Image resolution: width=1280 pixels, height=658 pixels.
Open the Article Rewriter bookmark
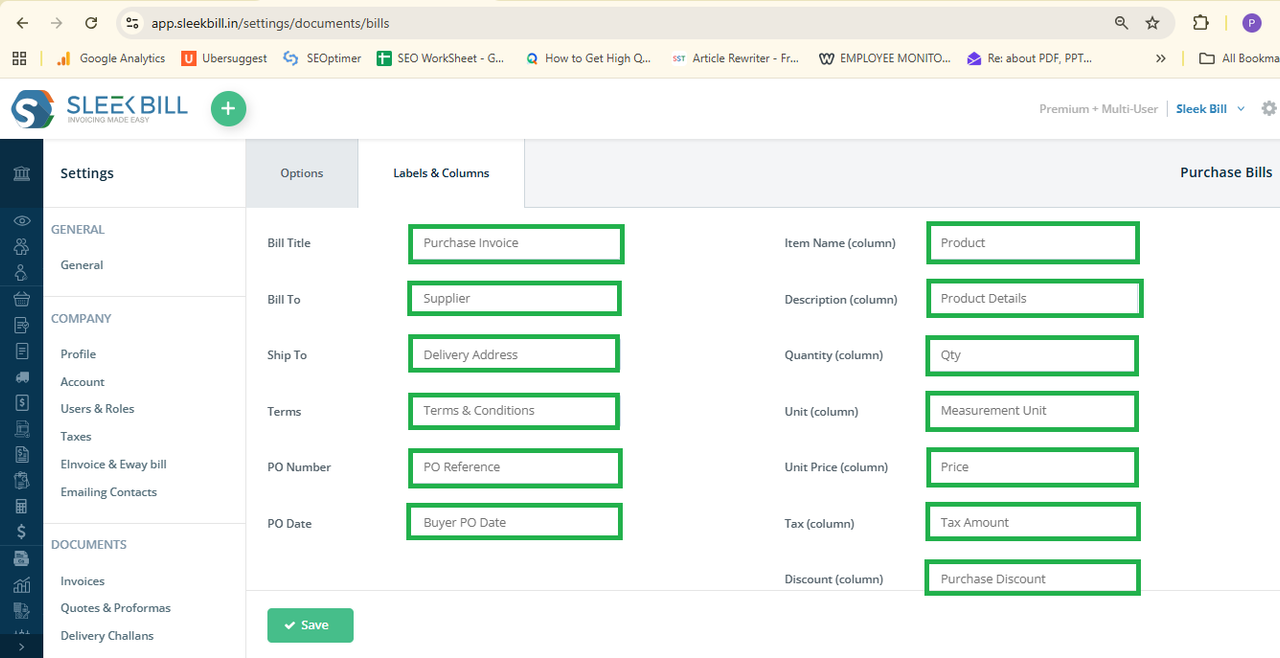click(735, 58)
